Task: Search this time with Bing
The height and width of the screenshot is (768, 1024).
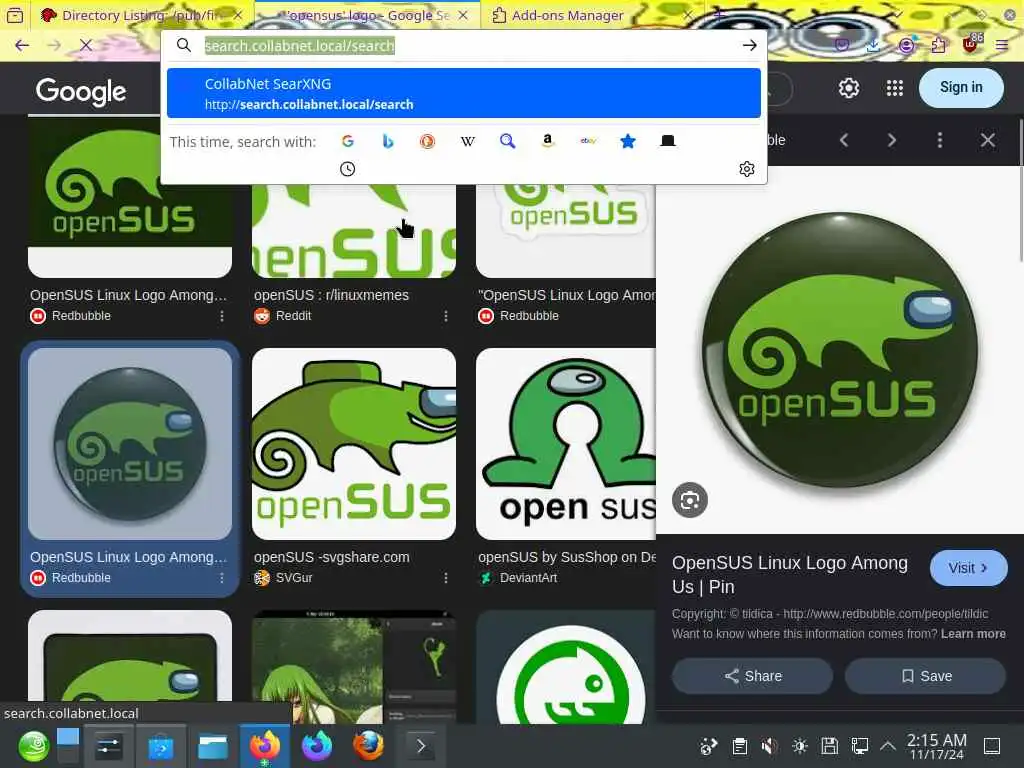Action: click(387, 141)
